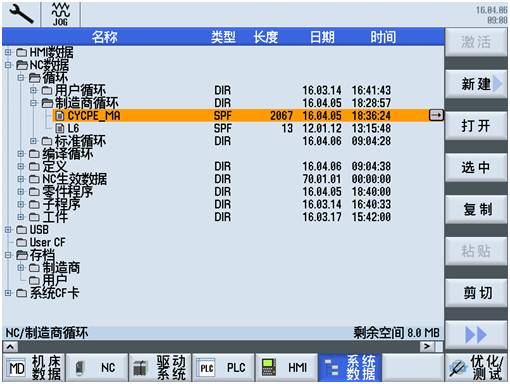Collapse the 制造商循环 folder
The image size is (510, 384).
(33, 103)
